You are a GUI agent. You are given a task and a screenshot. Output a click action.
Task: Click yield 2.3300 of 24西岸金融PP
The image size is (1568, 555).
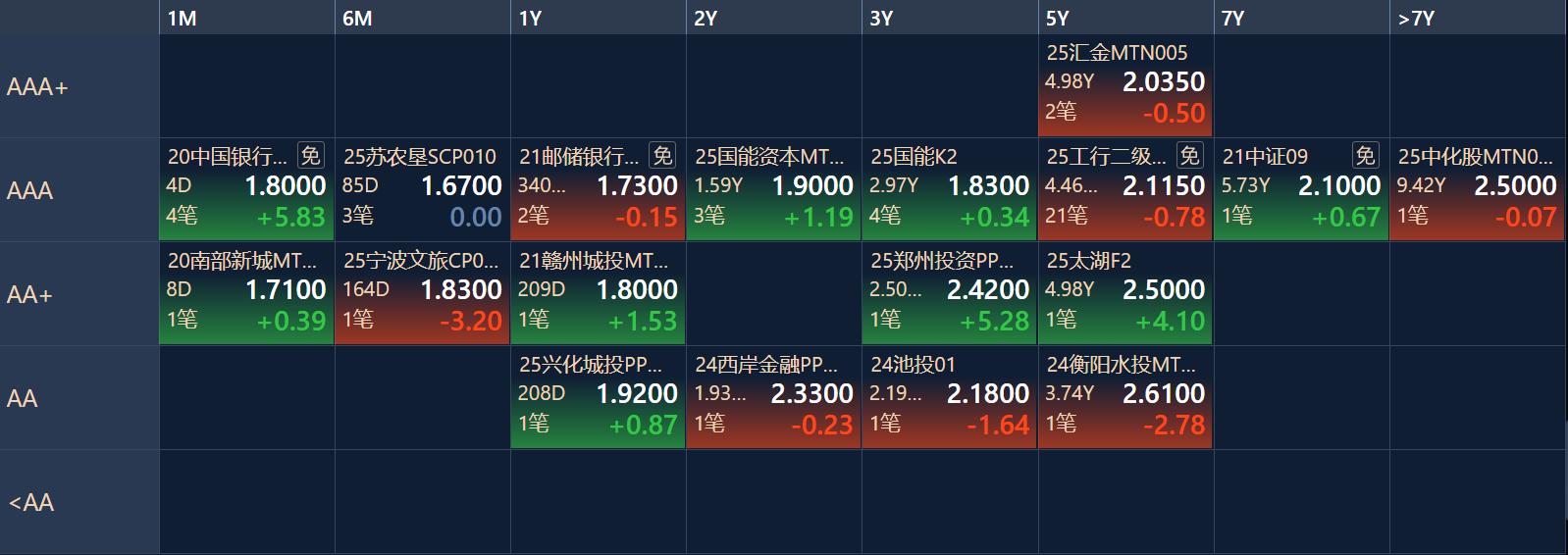coord(812,394)
